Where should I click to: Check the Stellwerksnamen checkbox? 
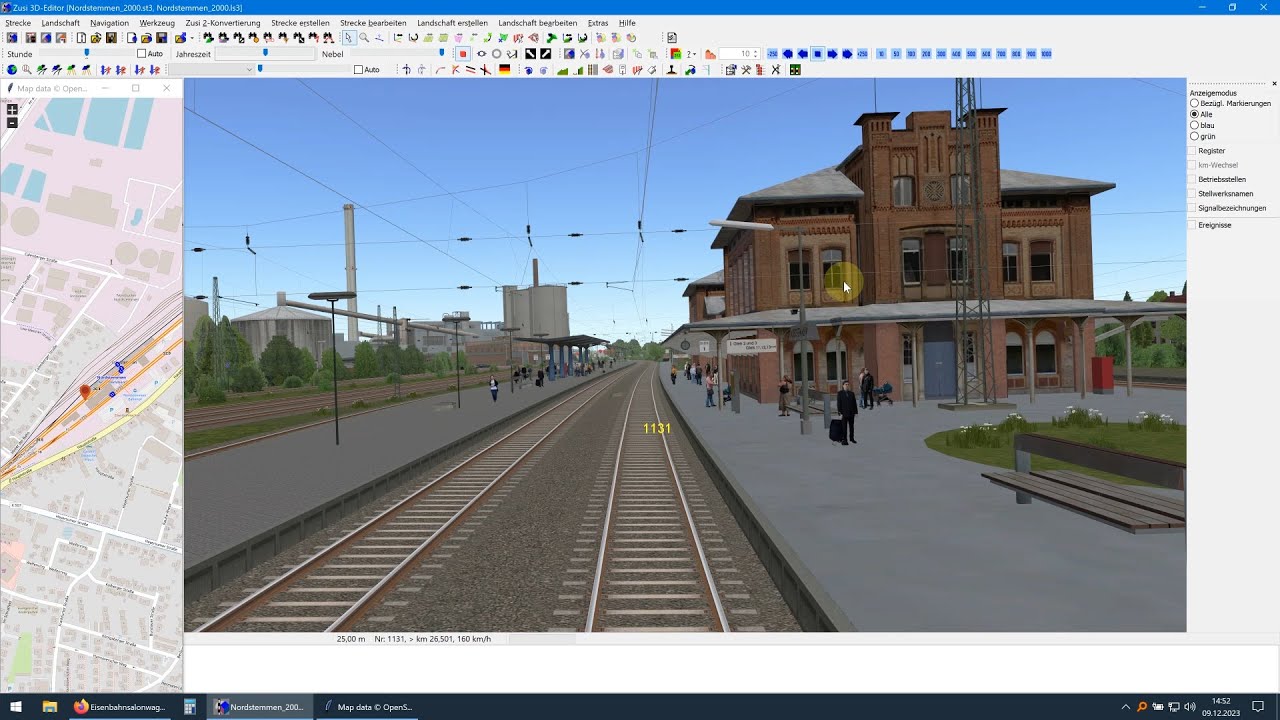click(1192, 193)
